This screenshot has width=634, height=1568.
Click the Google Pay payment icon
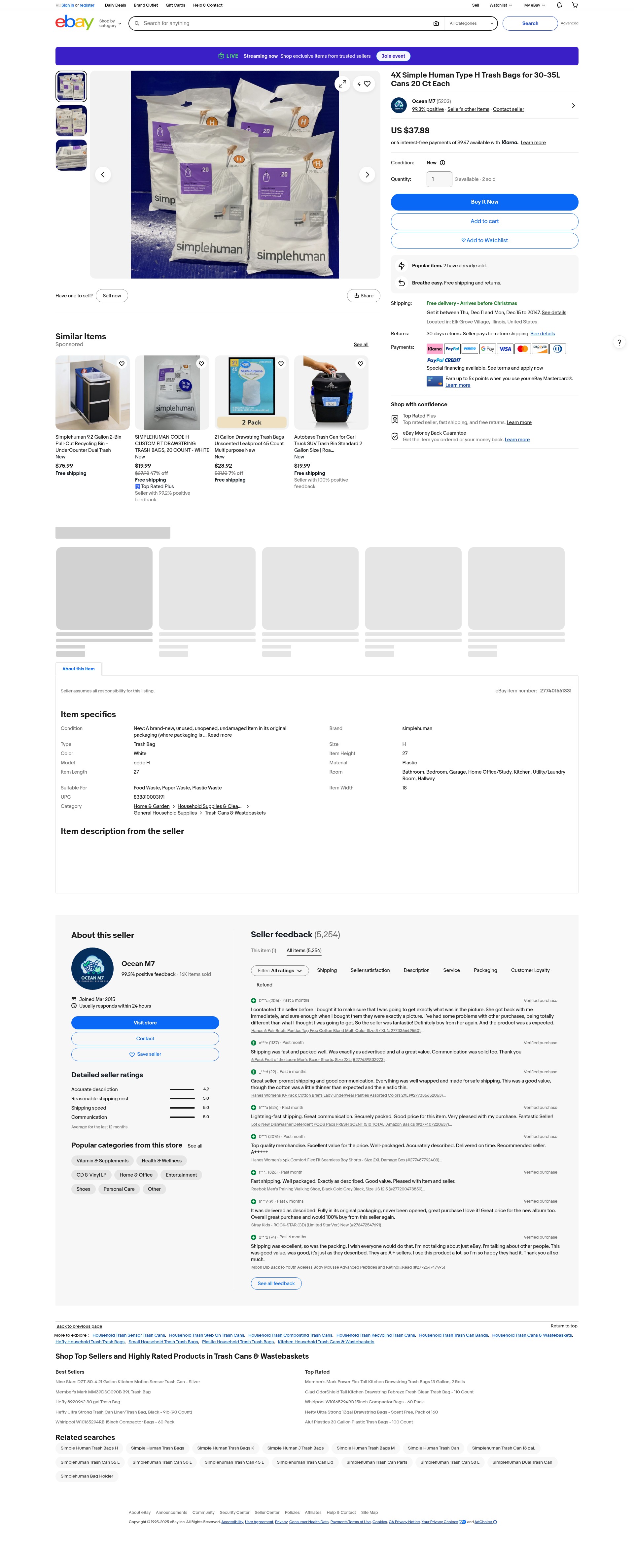pos(487,350)
